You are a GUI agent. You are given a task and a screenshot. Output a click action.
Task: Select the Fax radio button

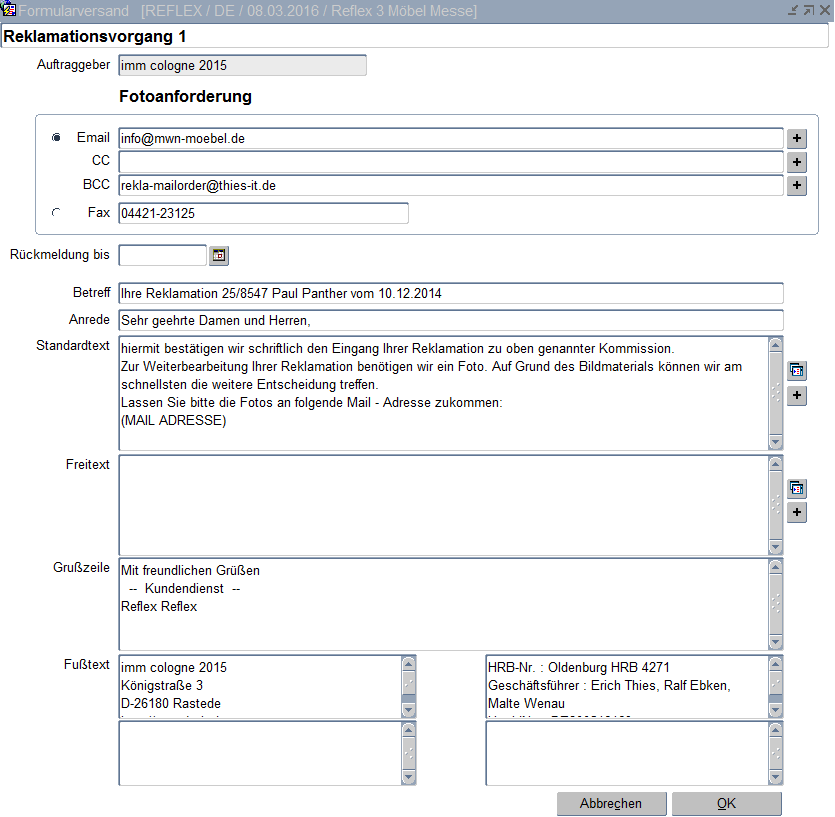pos(56,212)
